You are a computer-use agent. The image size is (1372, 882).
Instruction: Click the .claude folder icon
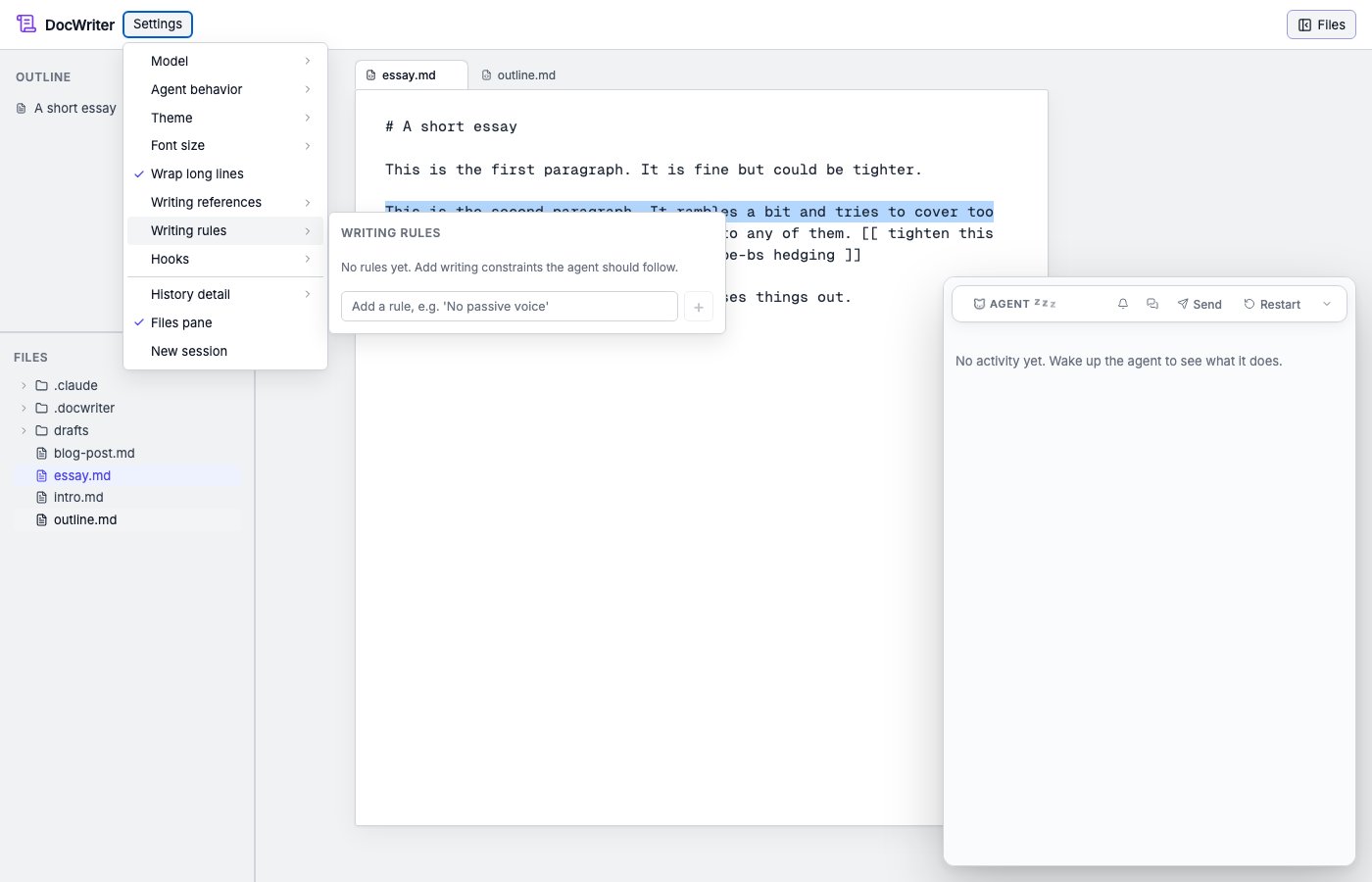coord(42,386)
